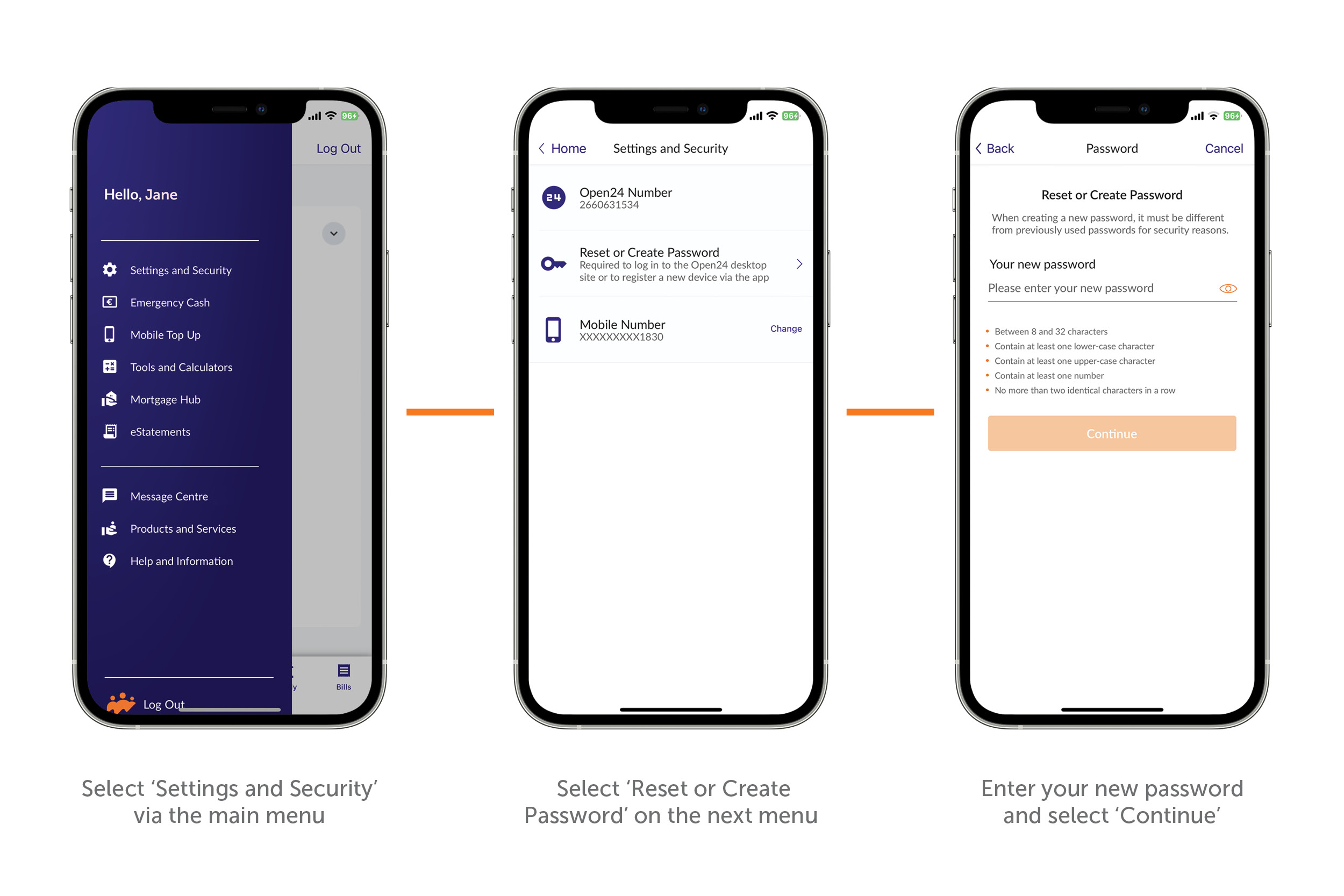This screenshot has width=1344, height=896.
Task: Select the Reset or Create Password chevron
Action: pos(799,264)
